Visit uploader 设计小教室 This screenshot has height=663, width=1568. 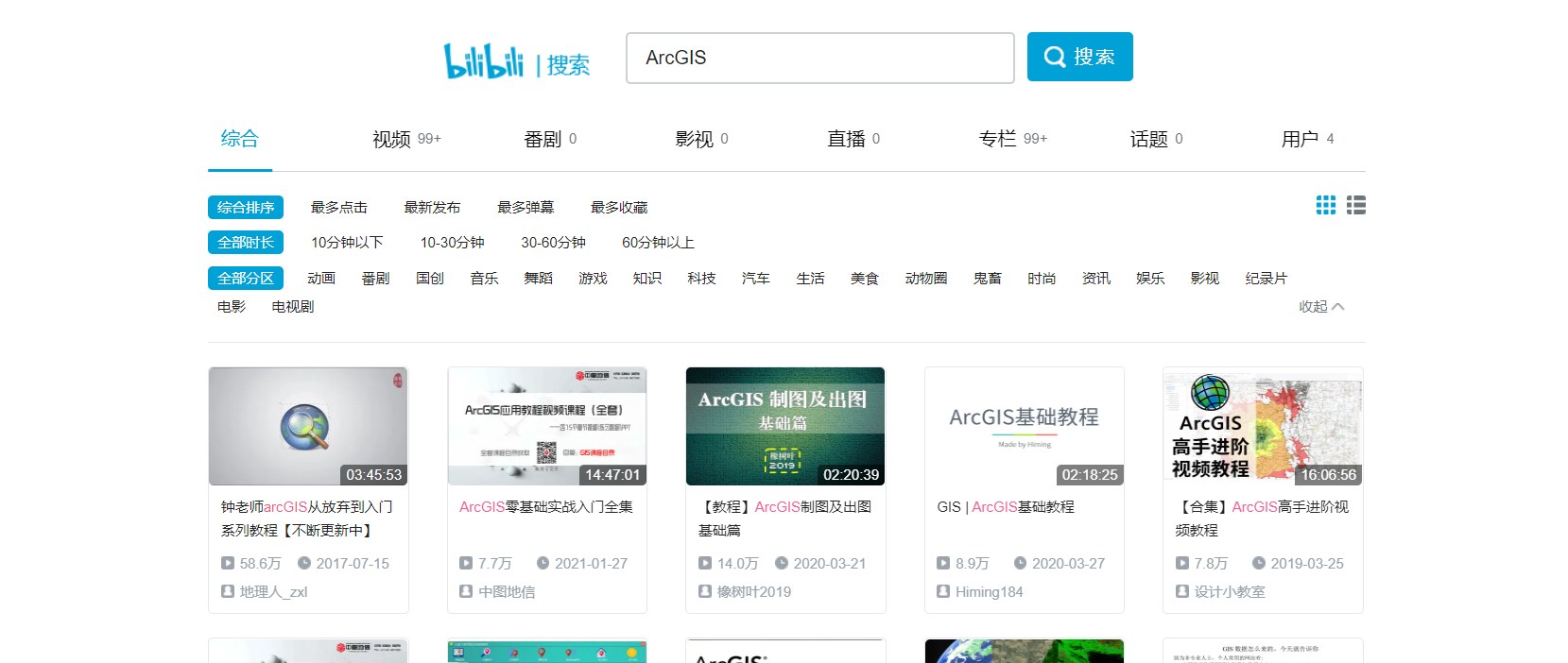(x=1230, y=591)
